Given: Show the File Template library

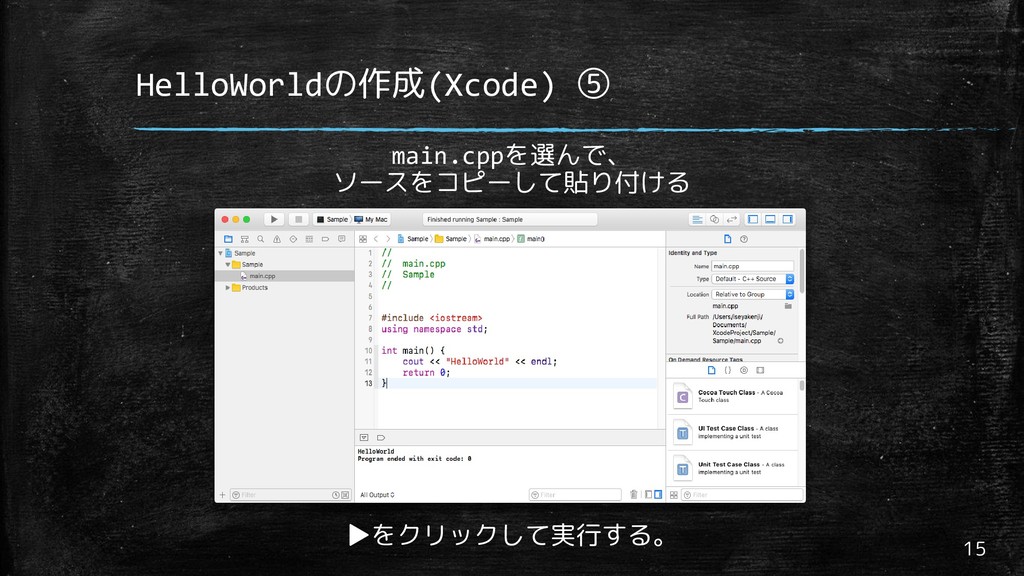Looking at the screenshot, I should pos(712,370).
